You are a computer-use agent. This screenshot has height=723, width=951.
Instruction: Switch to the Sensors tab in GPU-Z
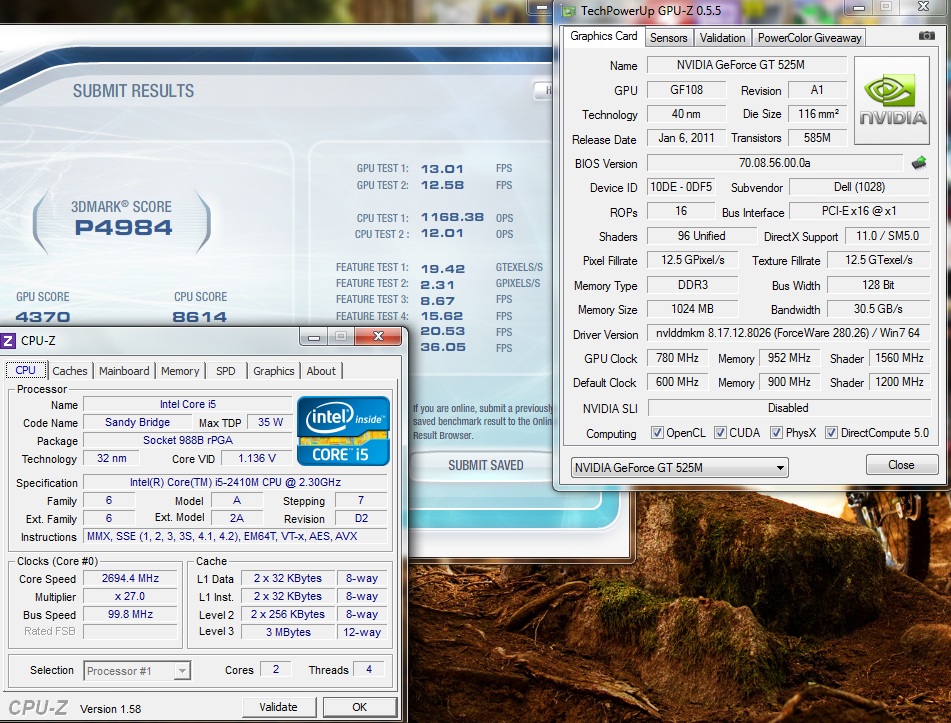668,38
